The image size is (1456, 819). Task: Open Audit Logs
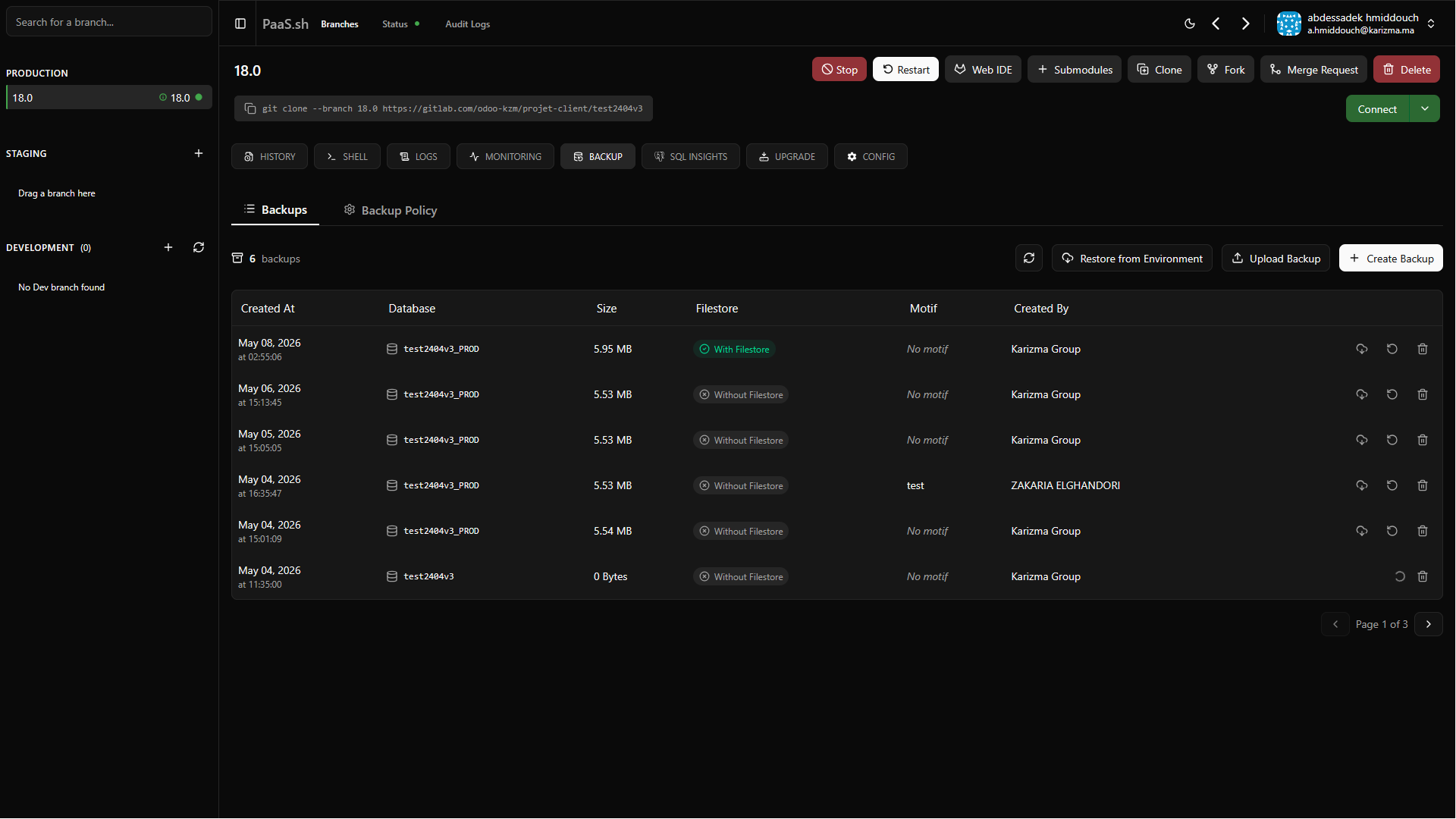(x=468, y=24)
